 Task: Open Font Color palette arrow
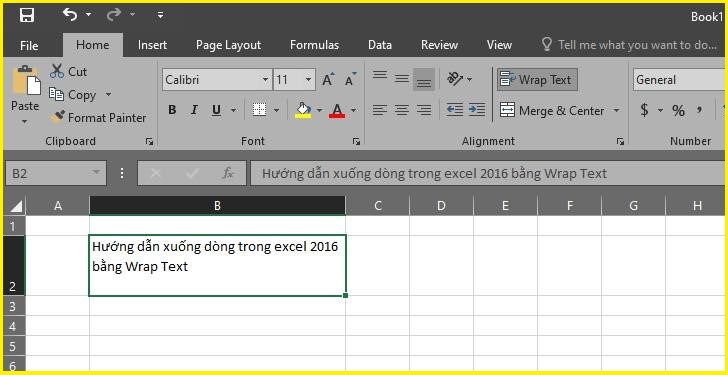click(x=353, y=110)
